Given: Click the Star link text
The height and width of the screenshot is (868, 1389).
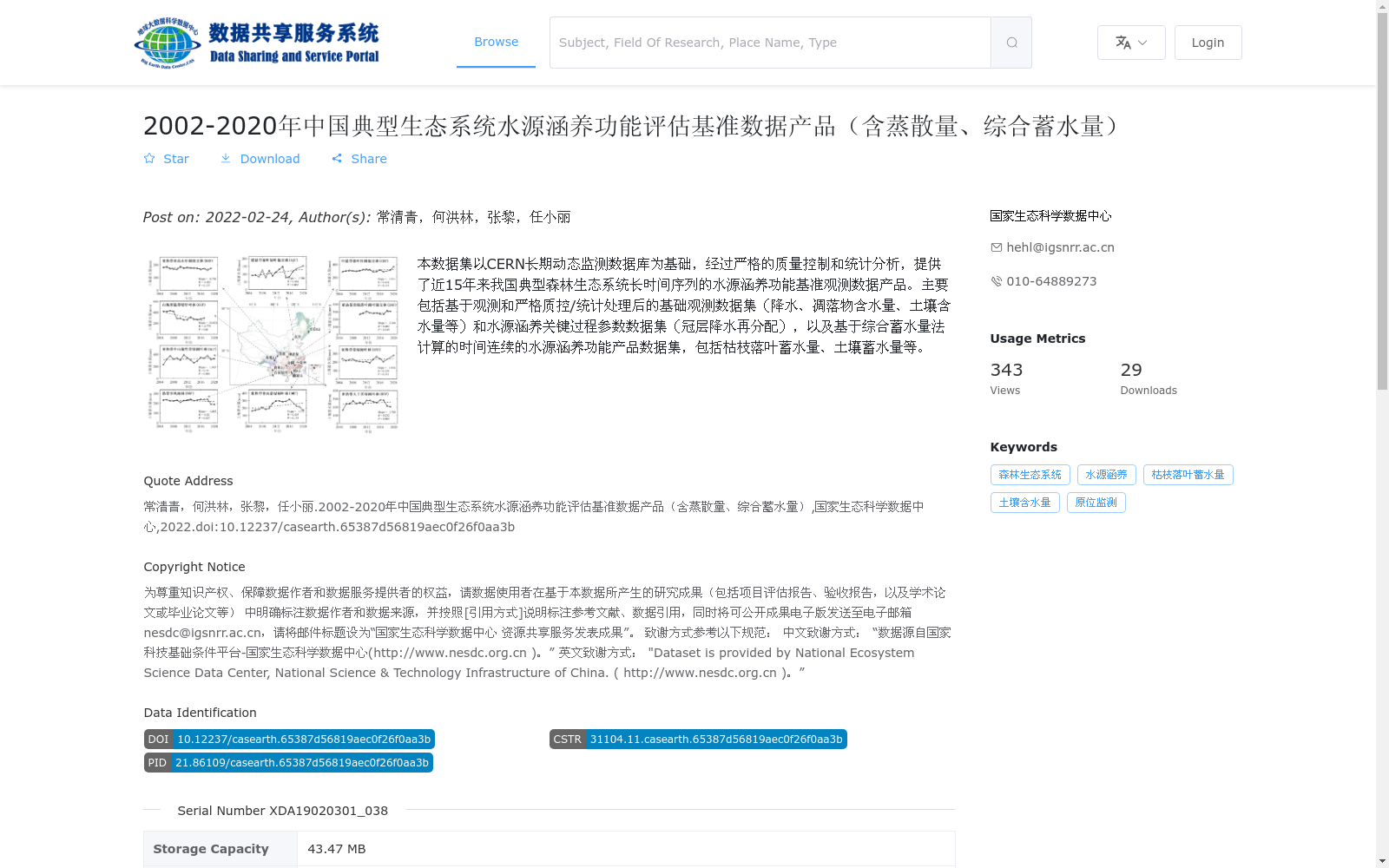Looking at the screenshot, I should pos(176,159).
